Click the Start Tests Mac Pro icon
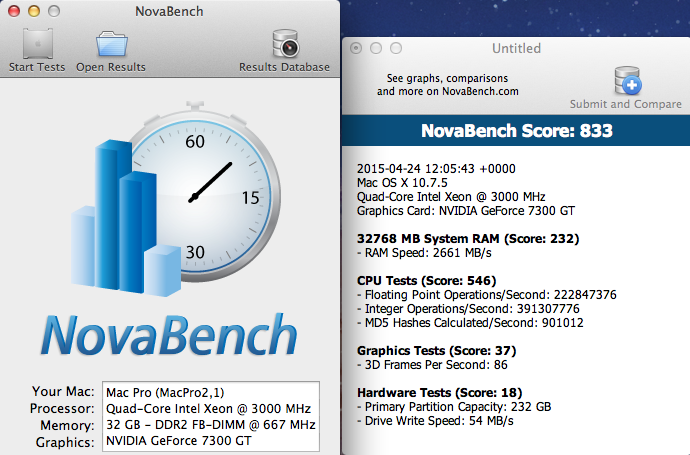 (38, 43)
